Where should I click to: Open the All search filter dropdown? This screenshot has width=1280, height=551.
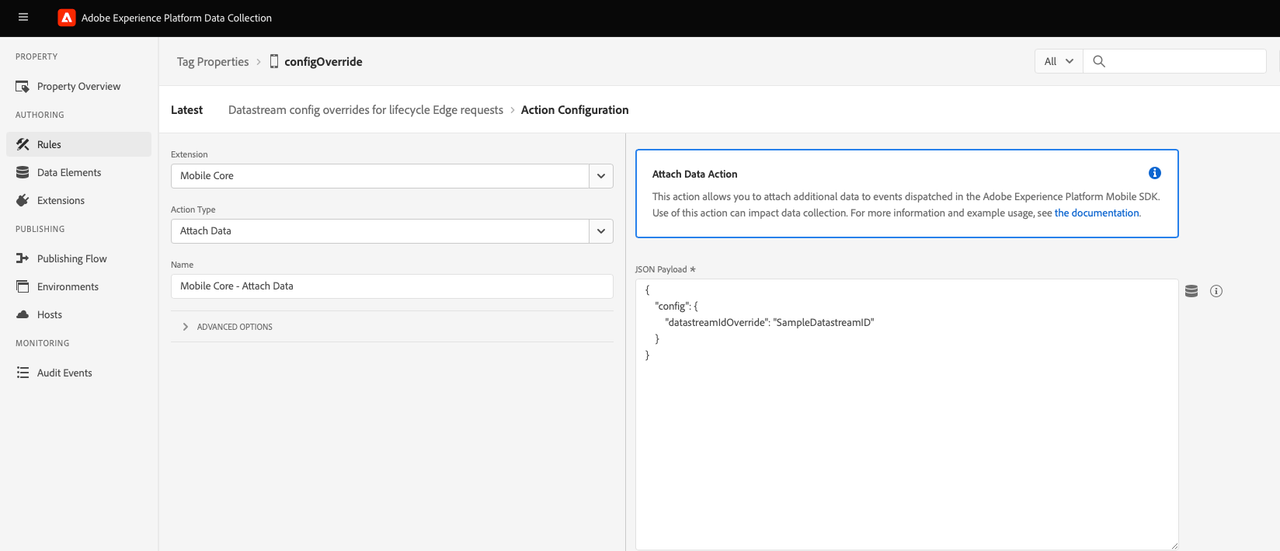[1059, 61]
